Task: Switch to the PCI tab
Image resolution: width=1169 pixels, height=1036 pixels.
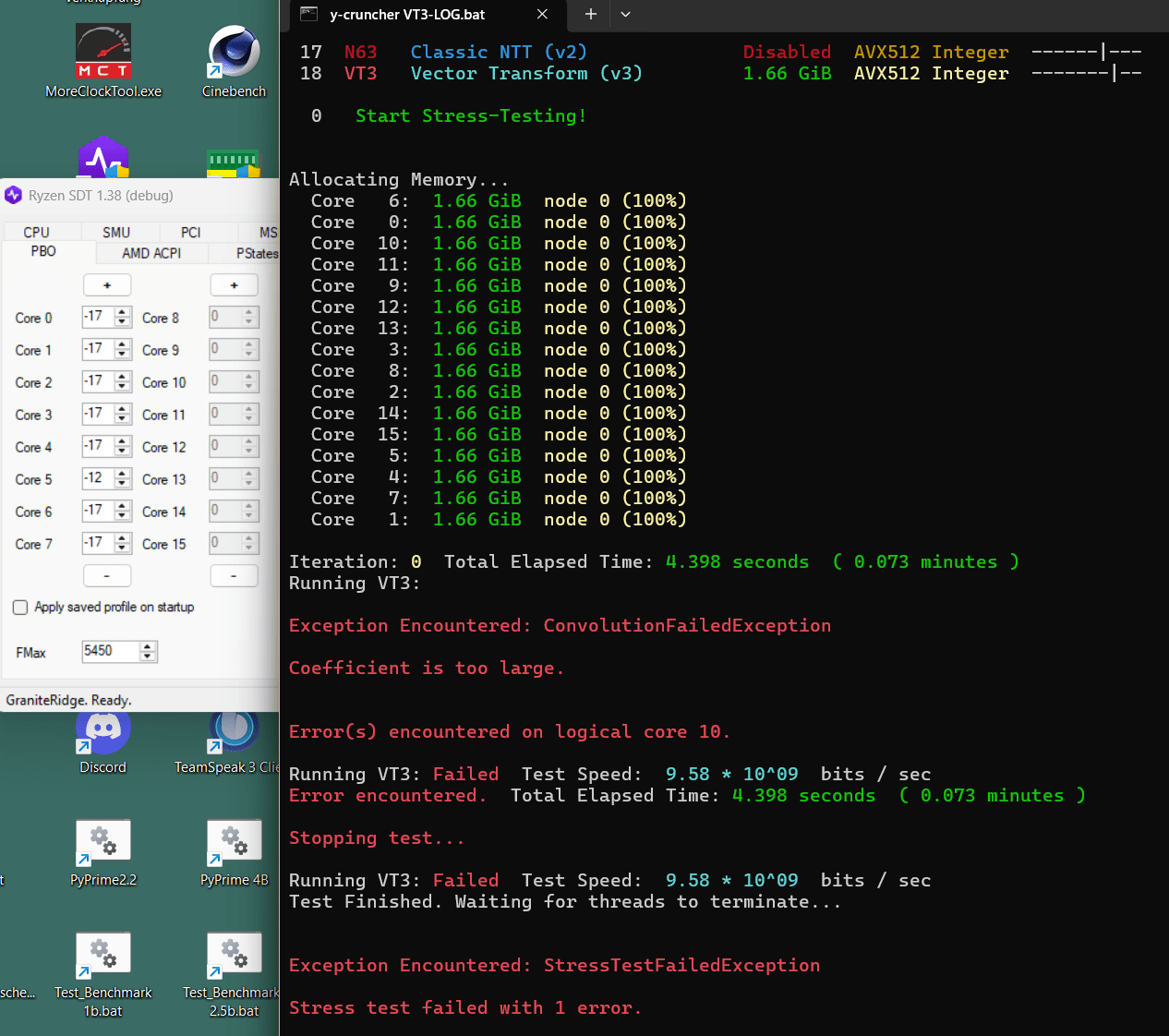Action: [191, 233]
